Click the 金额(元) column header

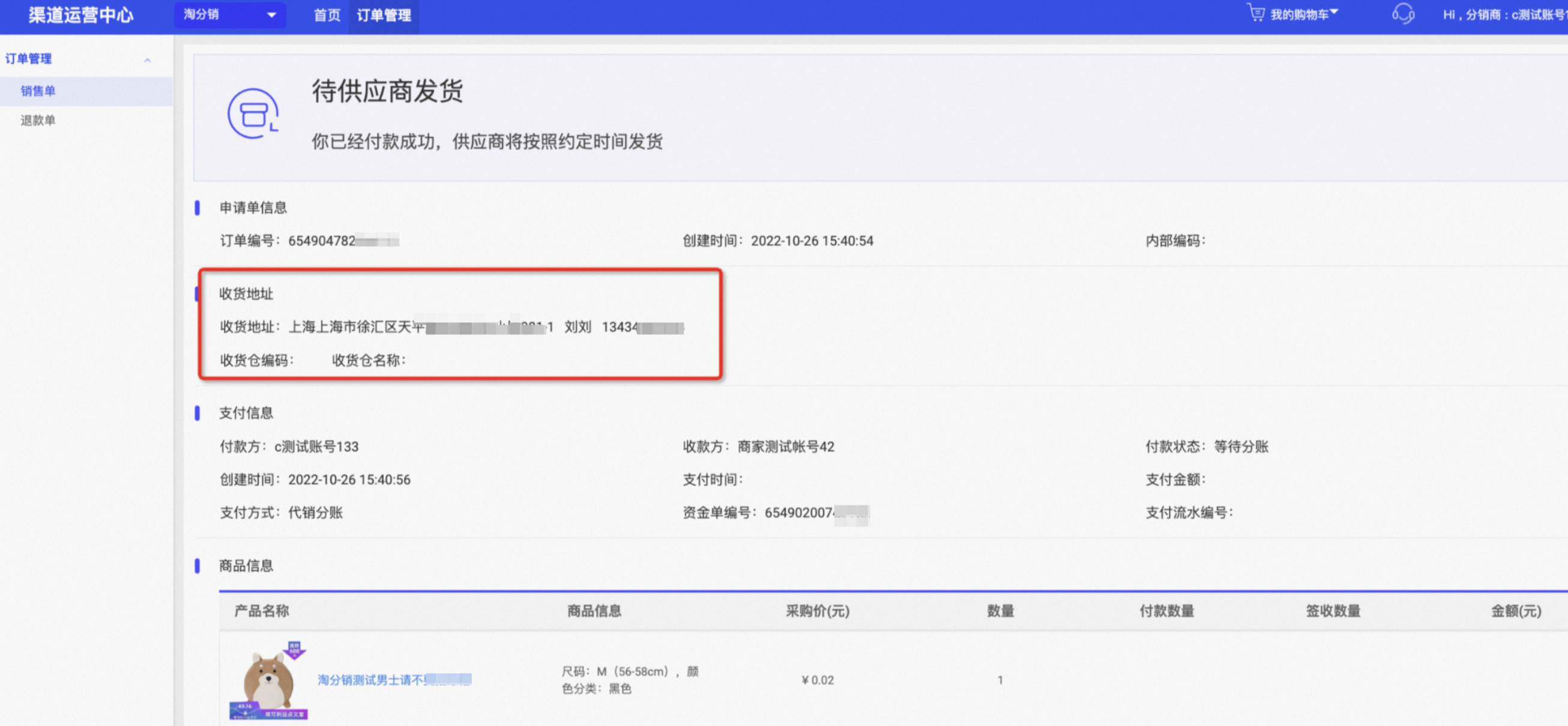click(1516, 610)
